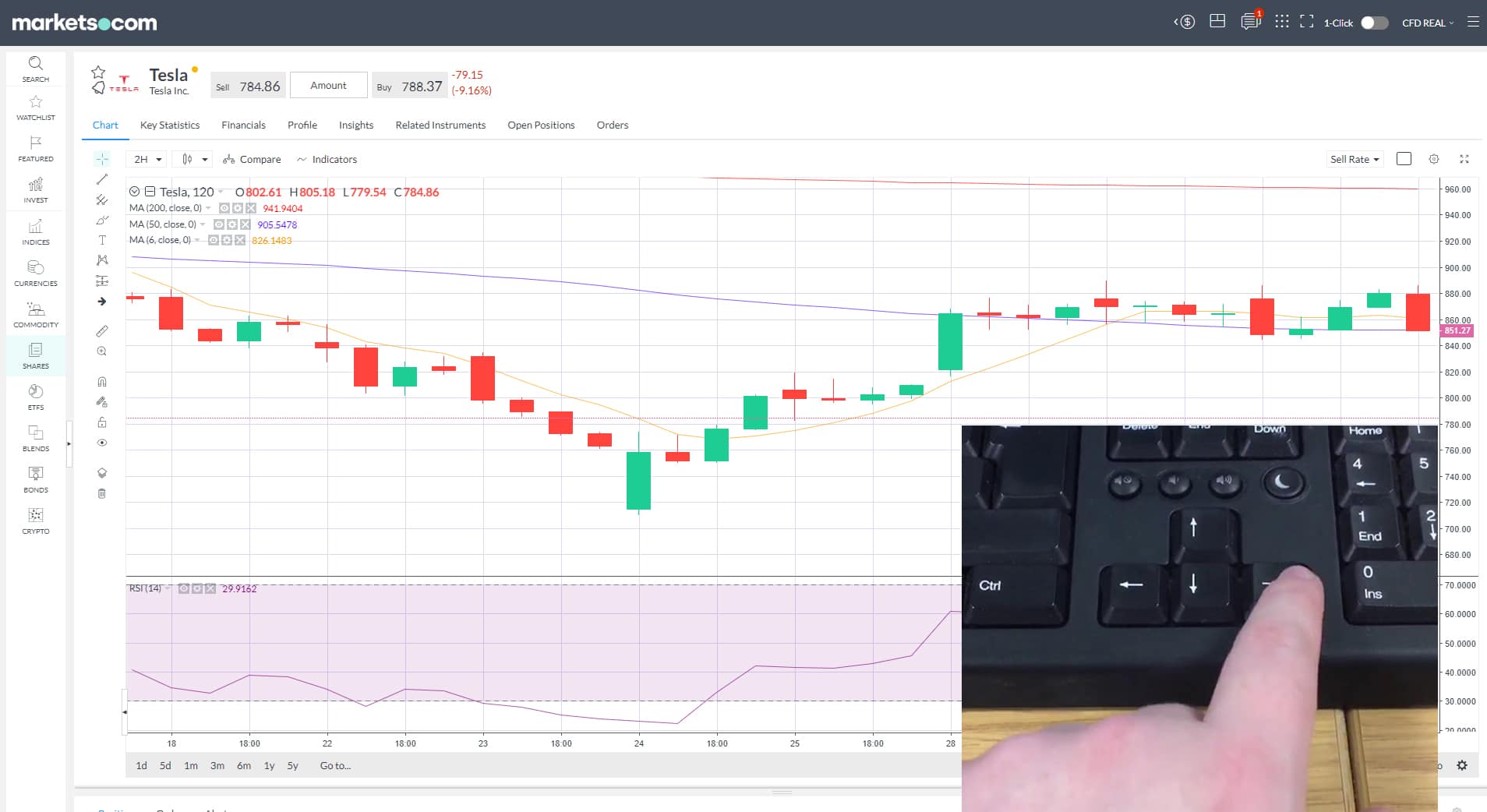Open the Watchlist sidebar section
Screen dimensions: 1487x812
35,108
